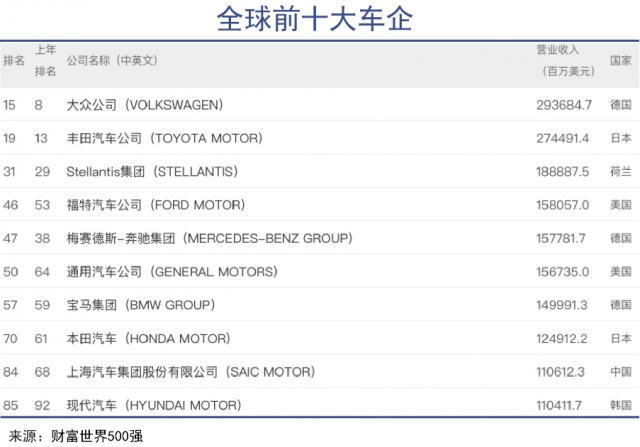Select the Stellantis集团 (STELLANTIS) company name
This screenshot has width=640, height=447.
pos(154,172)
